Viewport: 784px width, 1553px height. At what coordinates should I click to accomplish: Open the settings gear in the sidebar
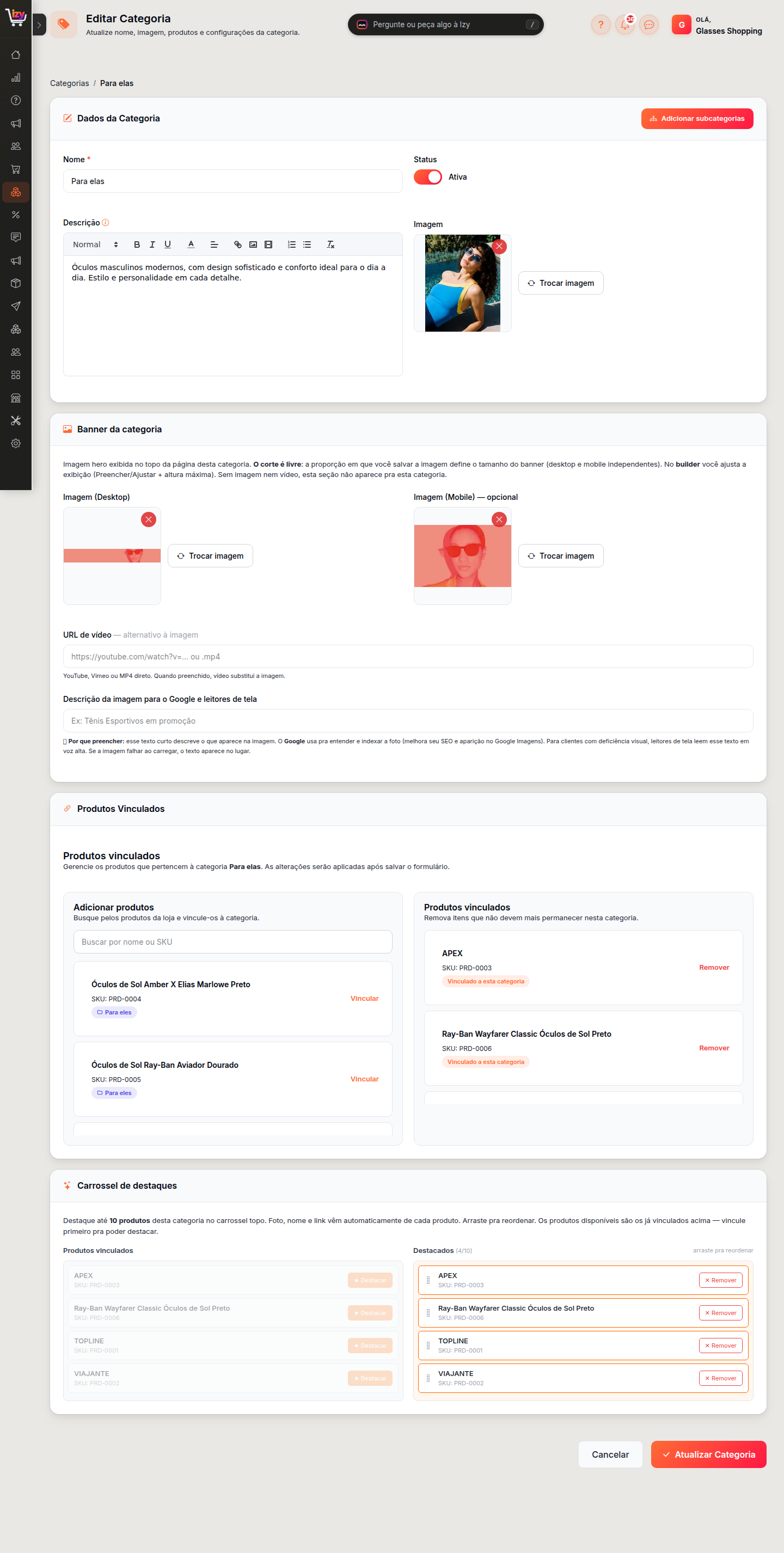coord(16,444)
